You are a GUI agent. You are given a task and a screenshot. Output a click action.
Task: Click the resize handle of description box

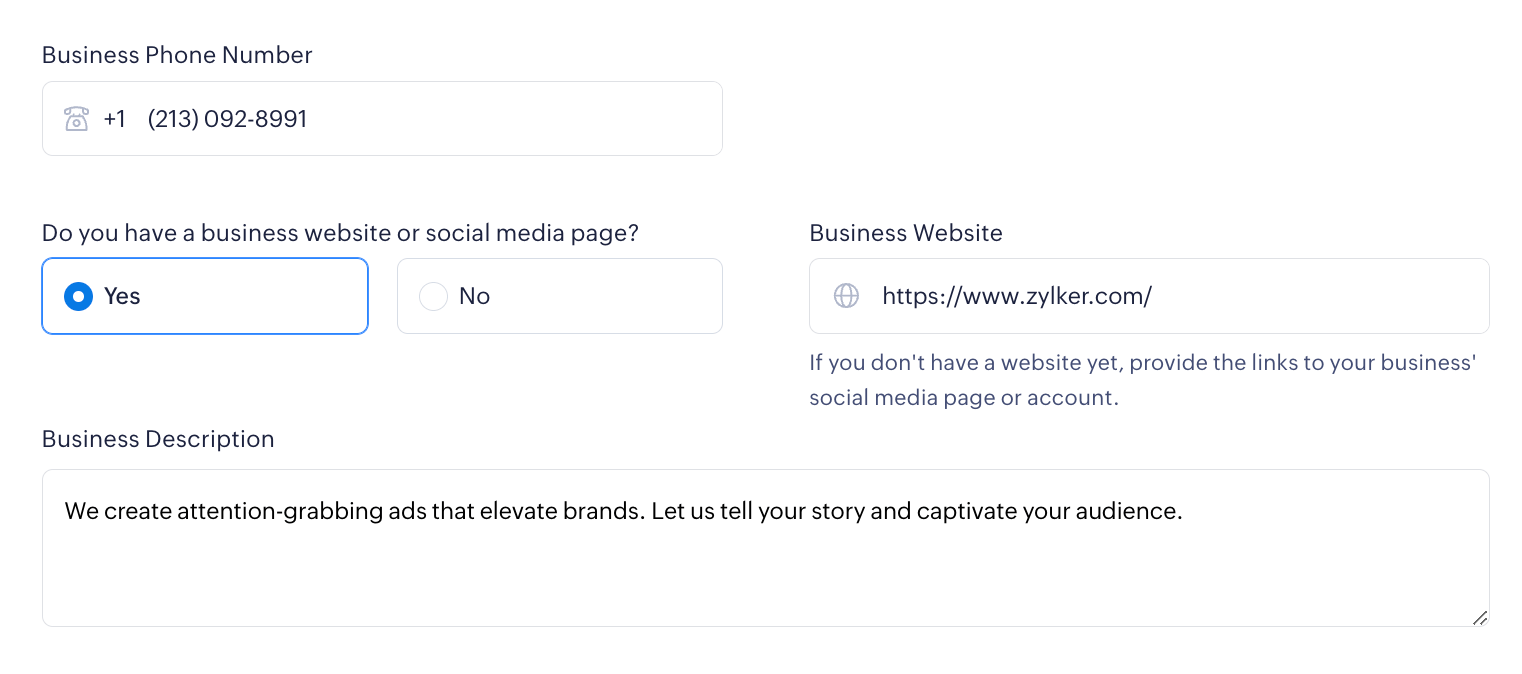[x=1480, y=617]
